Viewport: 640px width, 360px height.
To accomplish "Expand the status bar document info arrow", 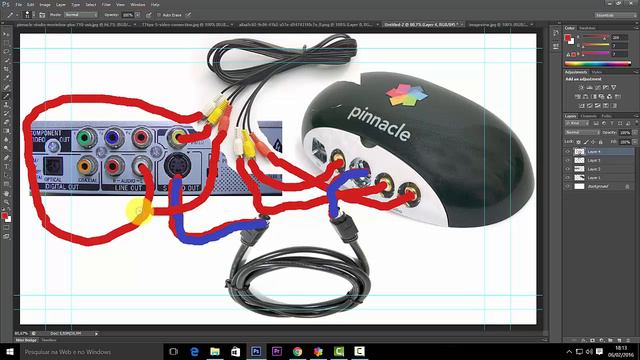I will pos(96,333).
